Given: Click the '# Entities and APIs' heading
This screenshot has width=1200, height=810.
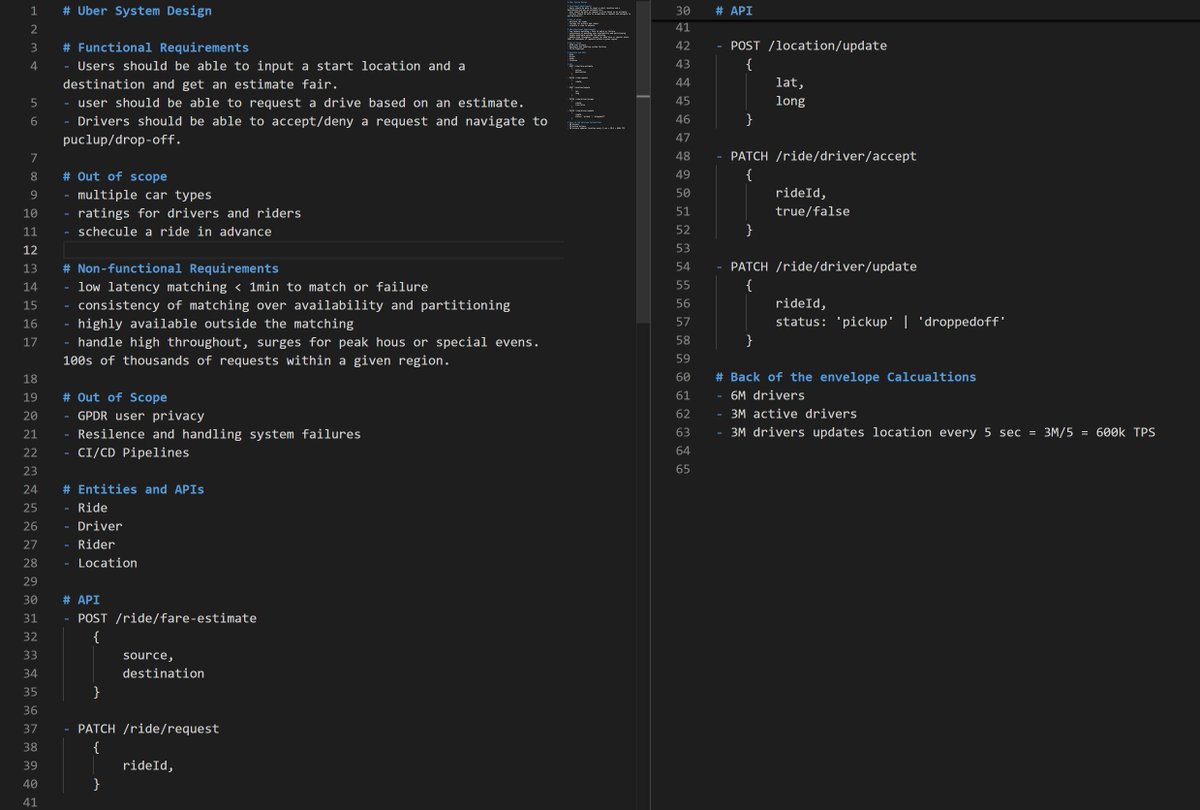Looking at the screenshot, I should [133, 489].
